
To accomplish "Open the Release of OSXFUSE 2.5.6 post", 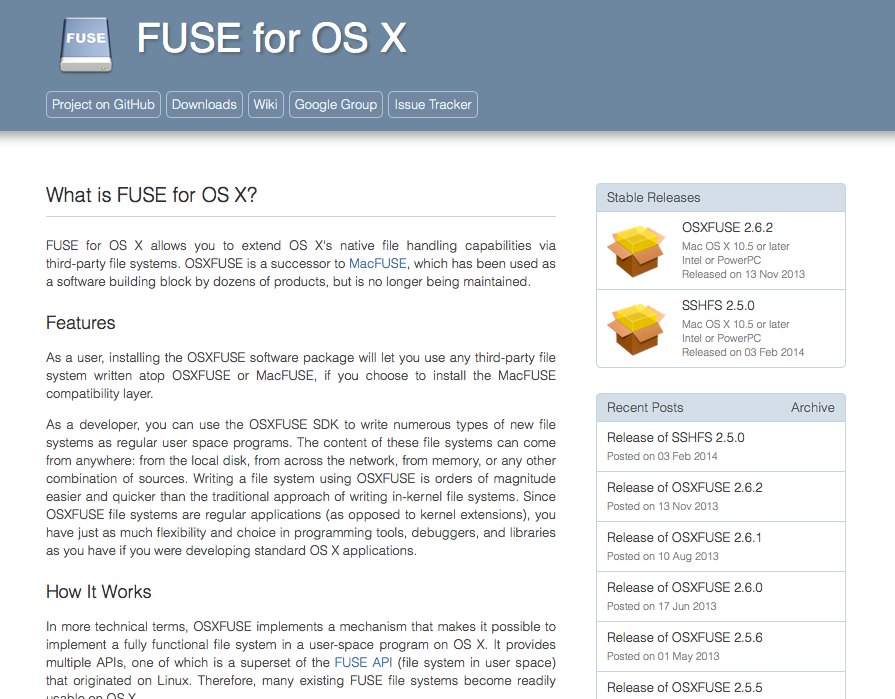I will tap(684, 638).
